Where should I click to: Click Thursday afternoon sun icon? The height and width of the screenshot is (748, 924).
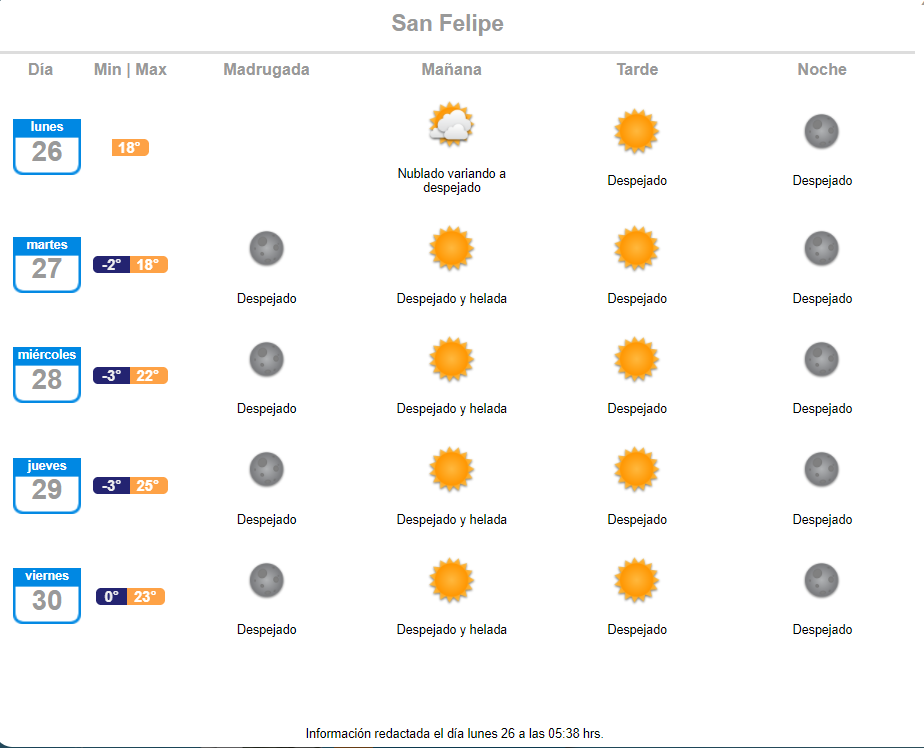point(637,469)
